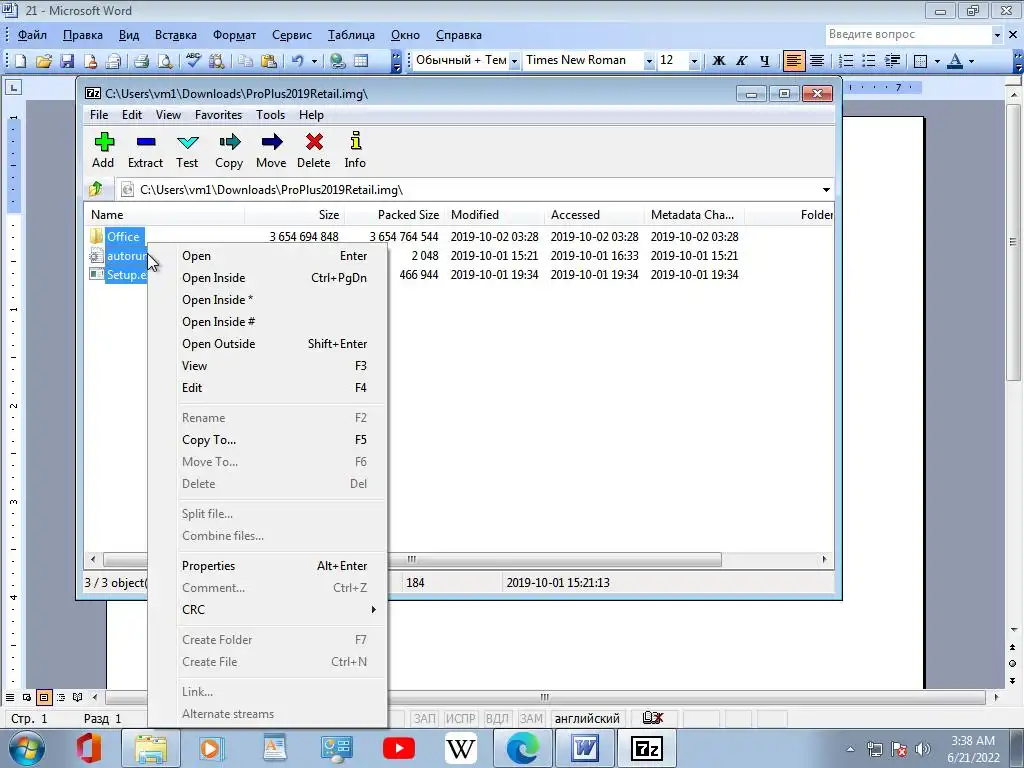Open the Word 'Вставка' menu
The height and width of the screenshot is (768, 1024).
pos(176,35)
